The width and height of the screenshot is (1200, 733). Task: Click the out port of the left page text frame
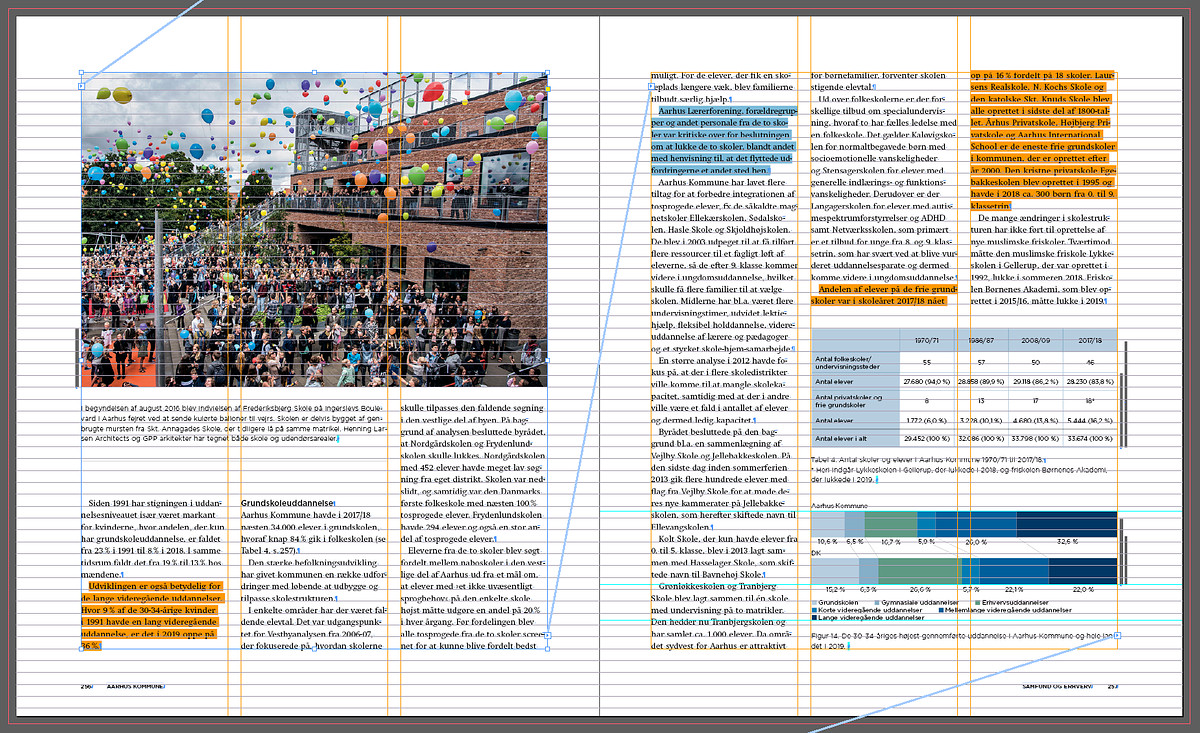coord(546,636)
